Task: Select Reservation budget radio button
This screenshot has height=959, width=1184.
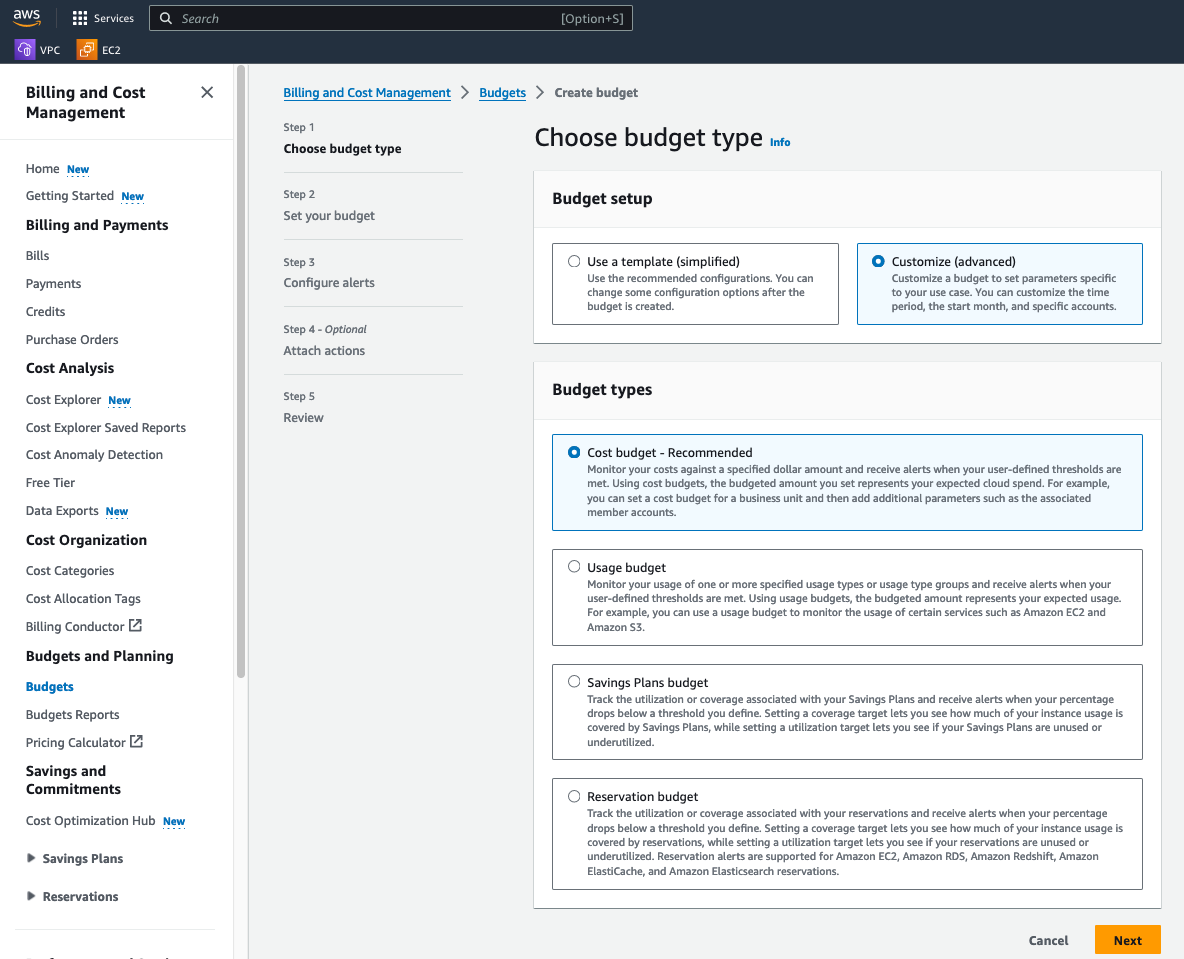Action: (574, 796)
